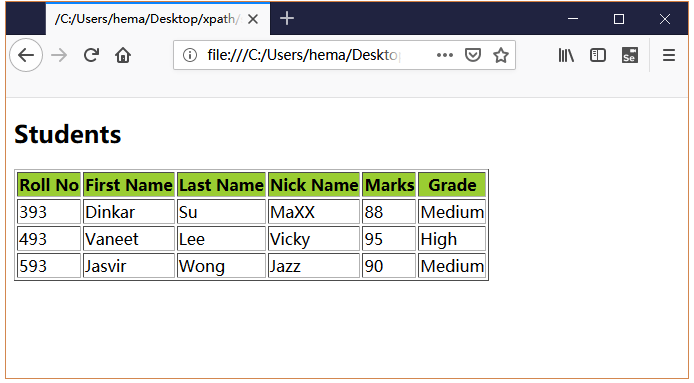Maximize the browser window
This screenshot has width=694, height=383.
click(x=619, y=19)
